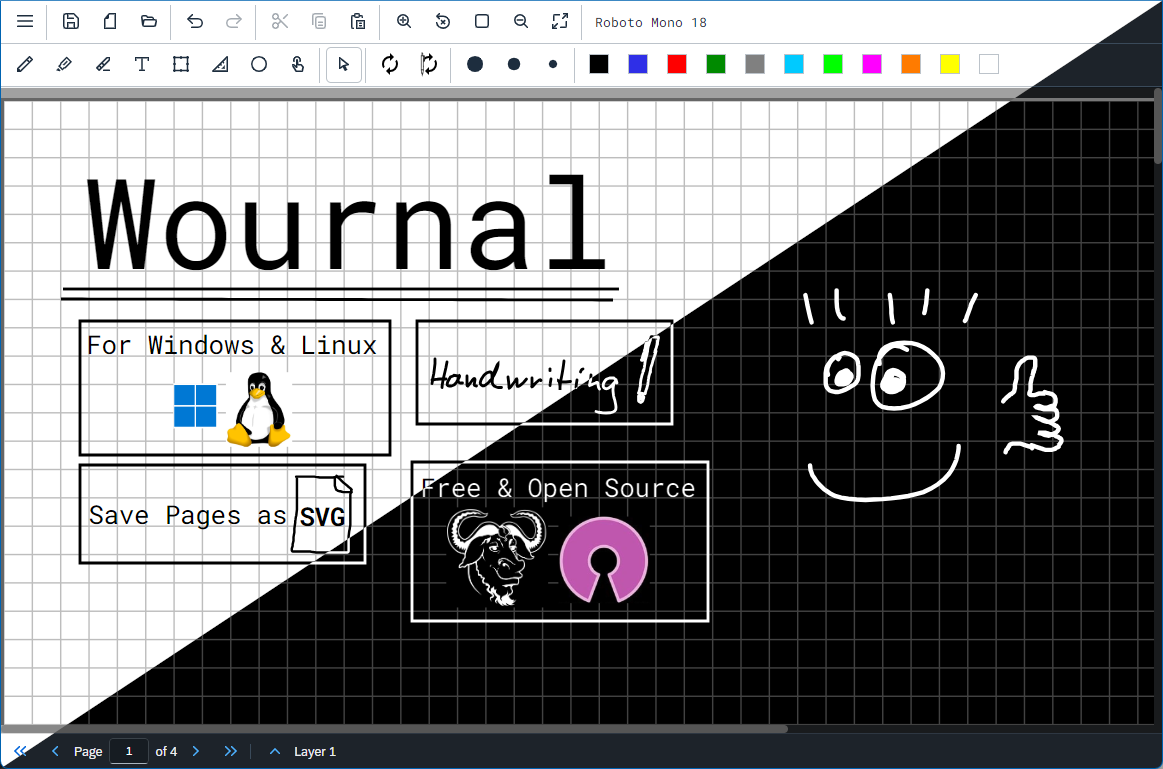Pick the bright green color swatch
Screen dimensions: 1163x769
(x=833, y=65)
